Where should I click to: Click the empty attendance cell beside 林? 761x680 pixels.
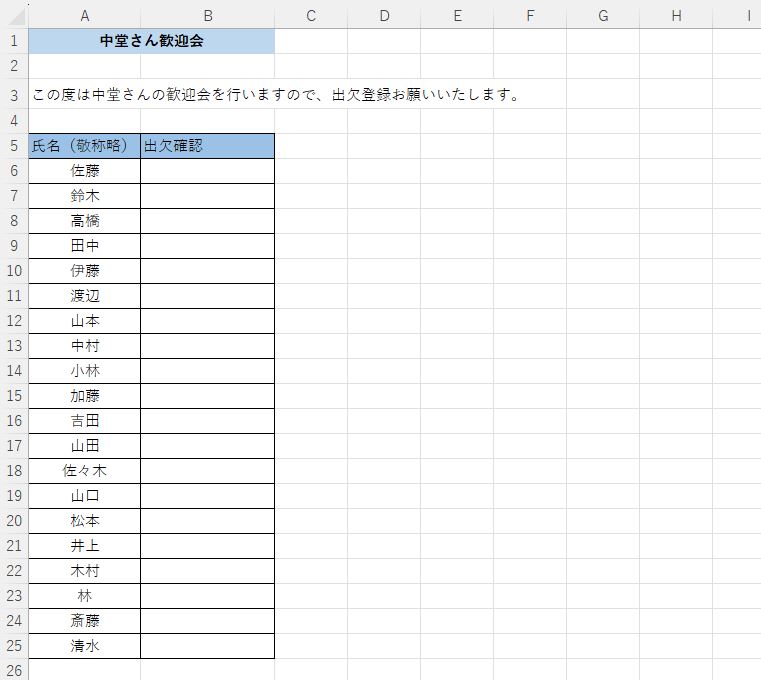coord(207,596)
